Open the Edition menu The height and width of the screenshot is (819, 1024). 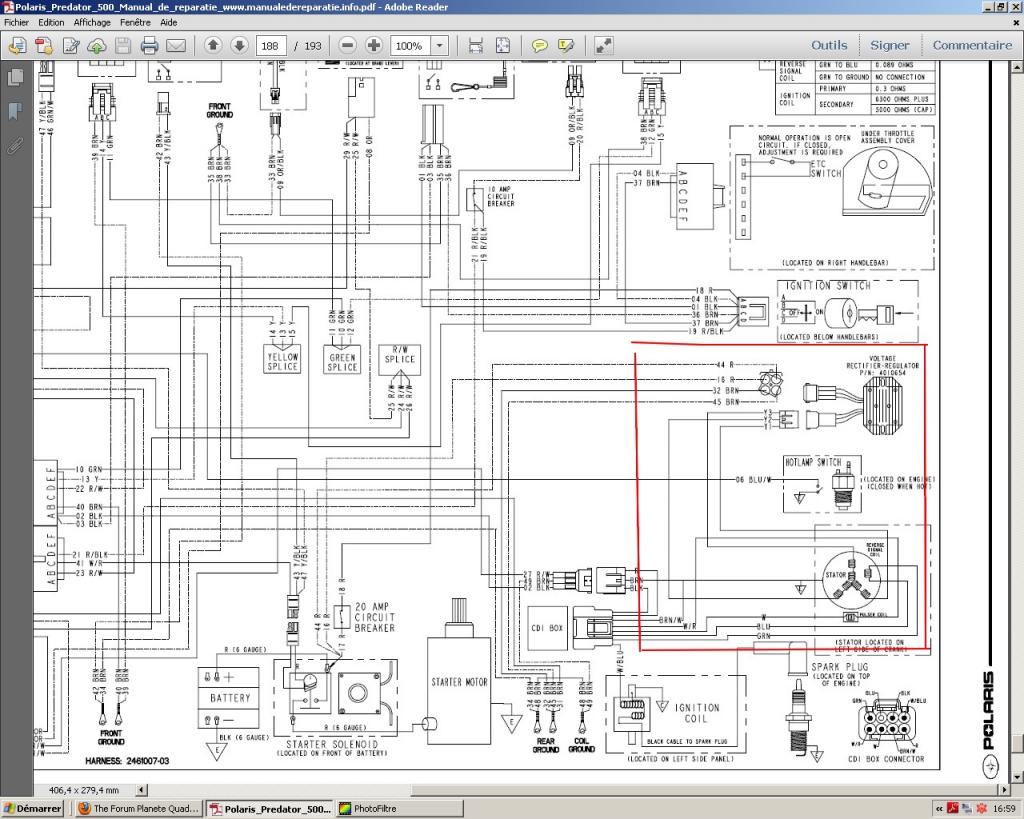[x=51, y=22]
